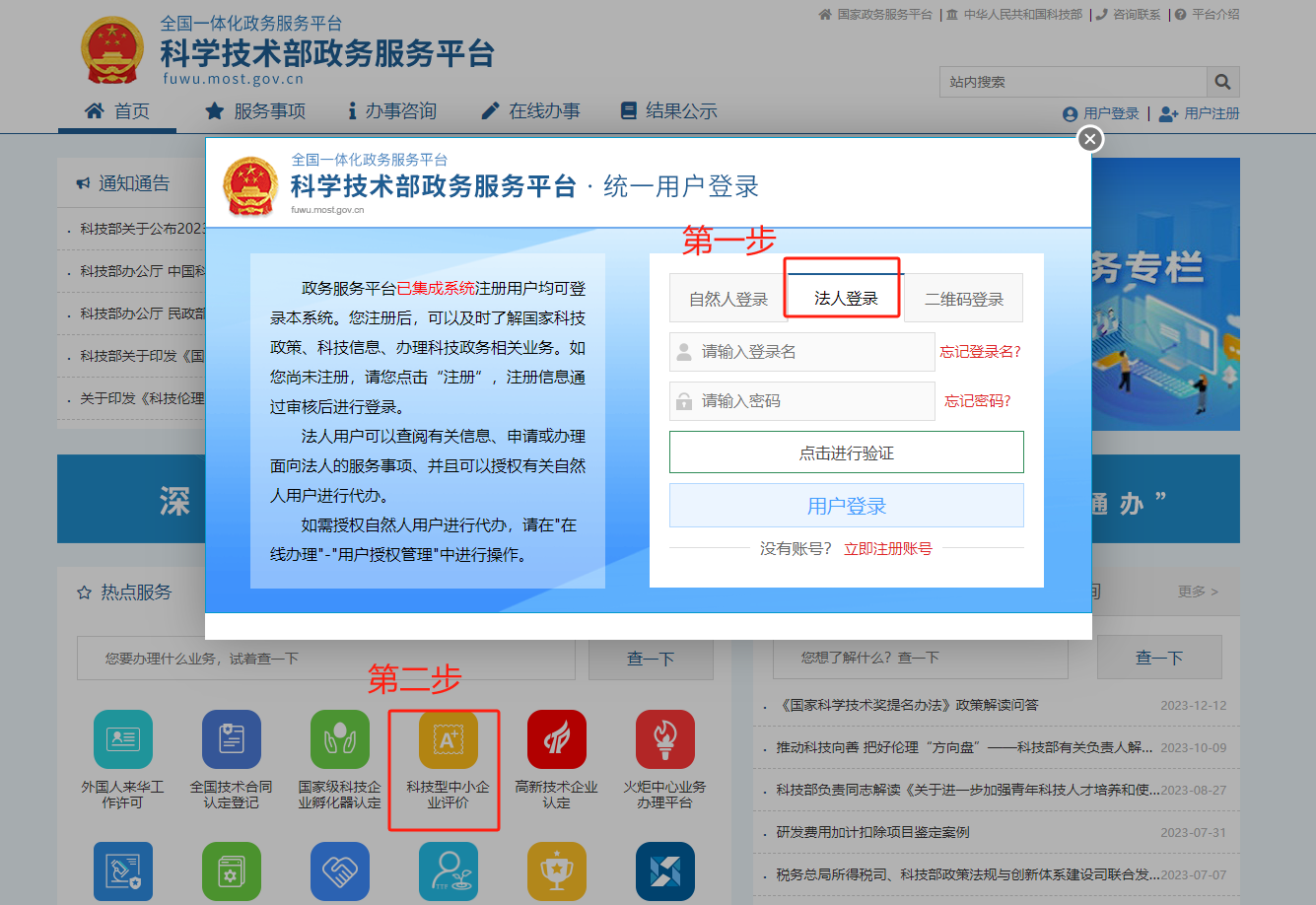
Task: Open the 全国技术合同认定登记 icon
Action: tap(231, 739)
